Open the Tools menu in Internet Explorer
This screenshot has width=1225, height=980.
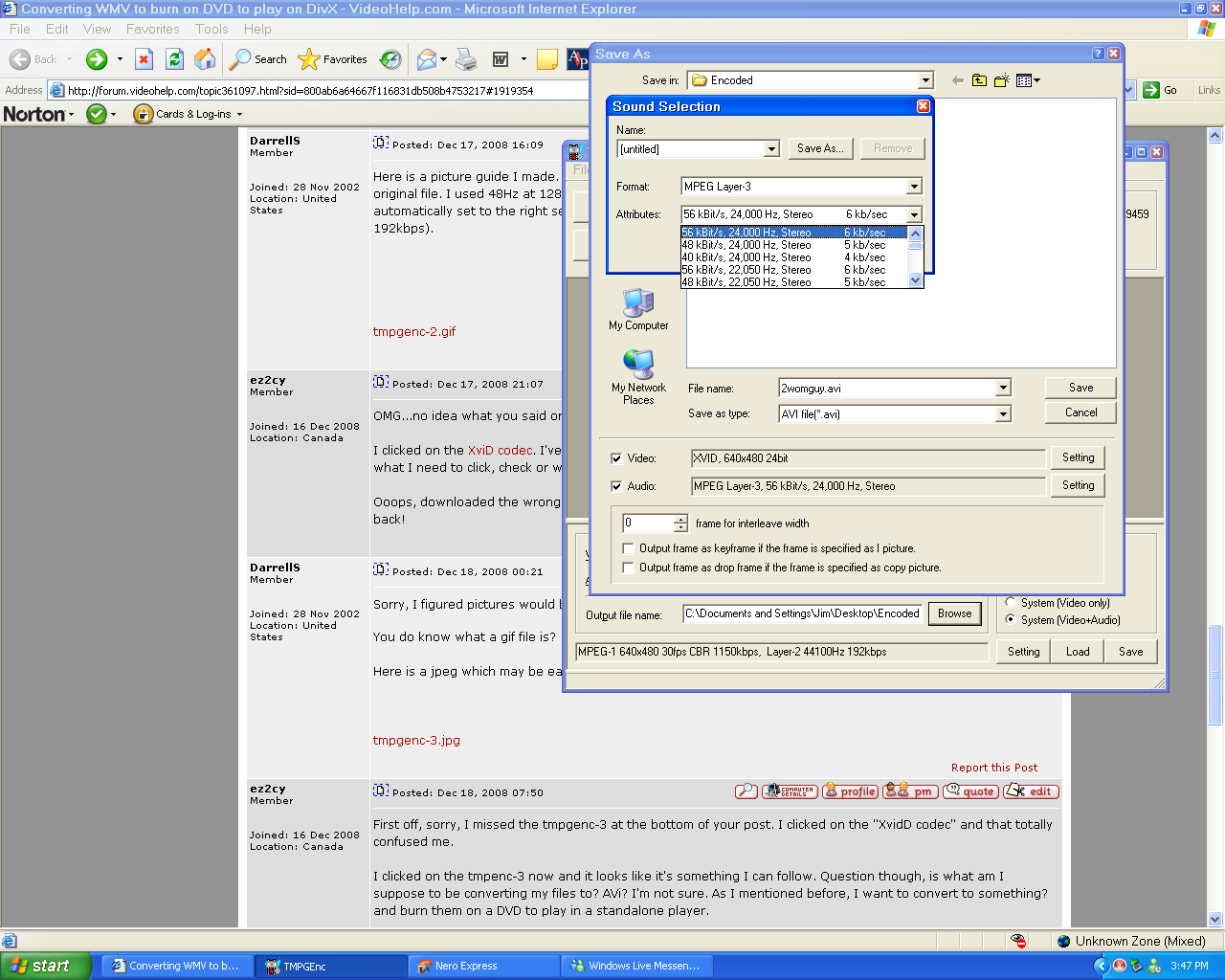click(x=212, y=29)
